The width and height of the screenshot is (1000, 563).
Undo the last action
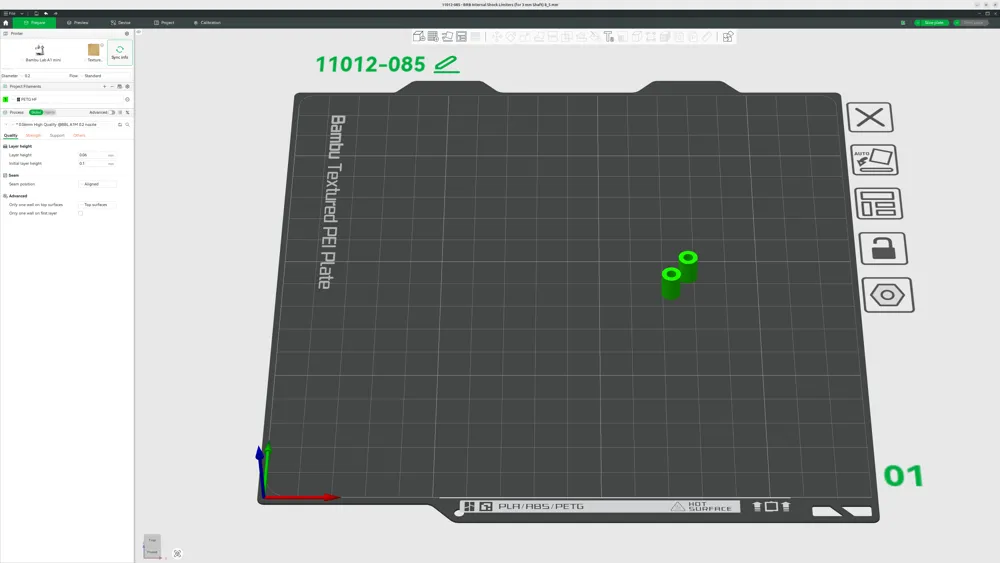(46, 13)
